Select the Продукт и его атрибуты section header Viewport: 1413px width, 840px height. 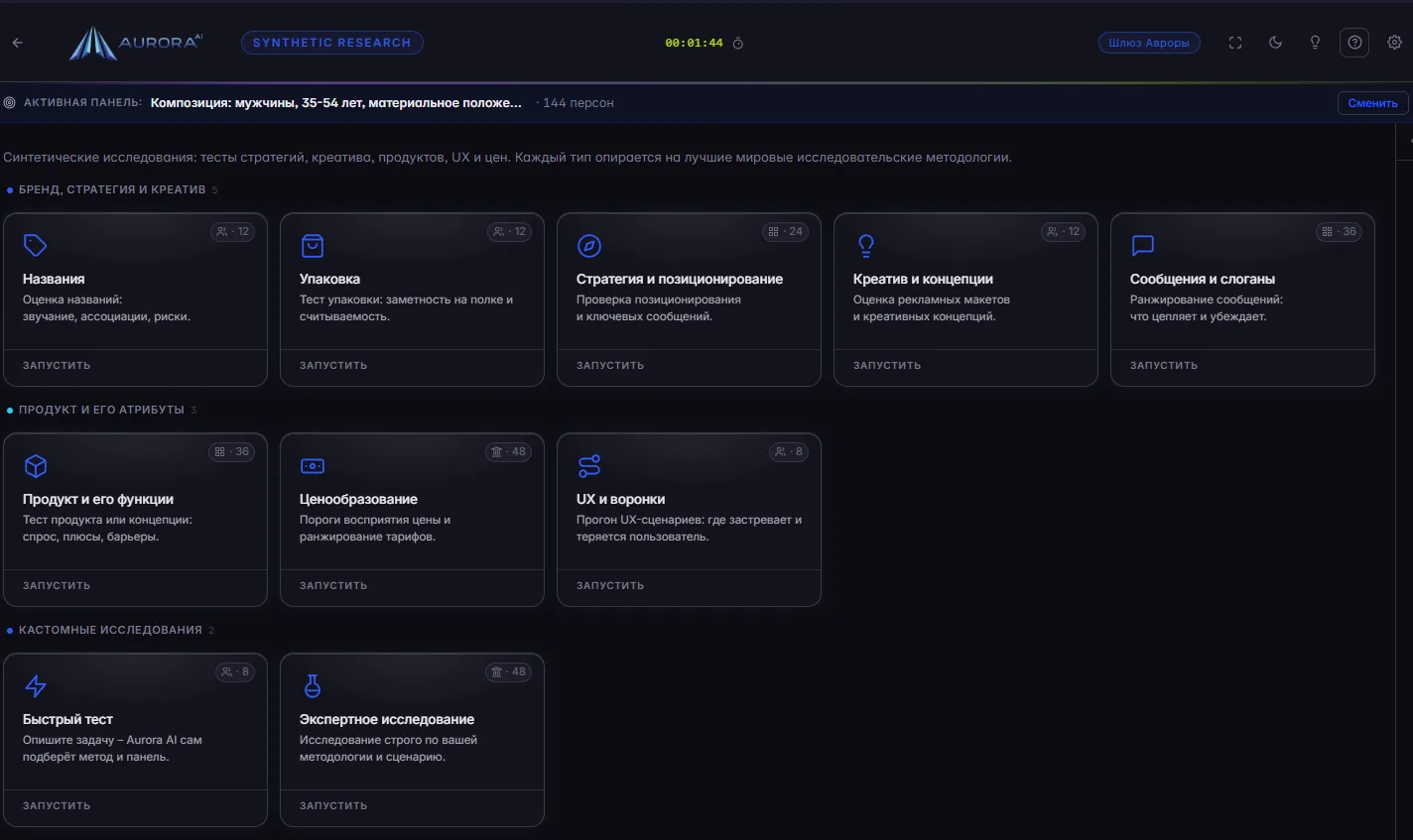click(101, 410)
